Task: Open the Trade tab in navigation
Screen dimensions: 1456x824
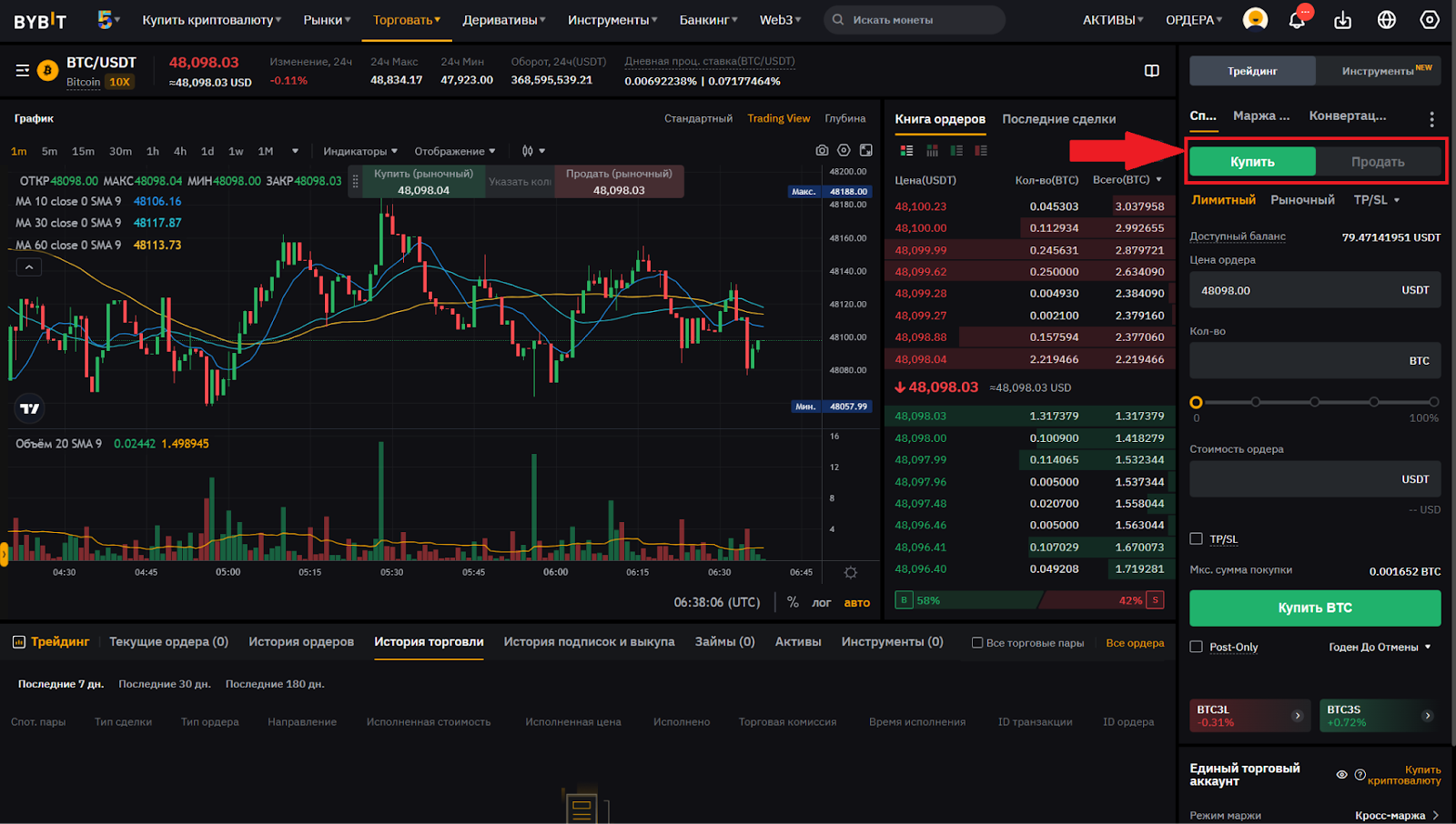Action: [x=407, y=20]
